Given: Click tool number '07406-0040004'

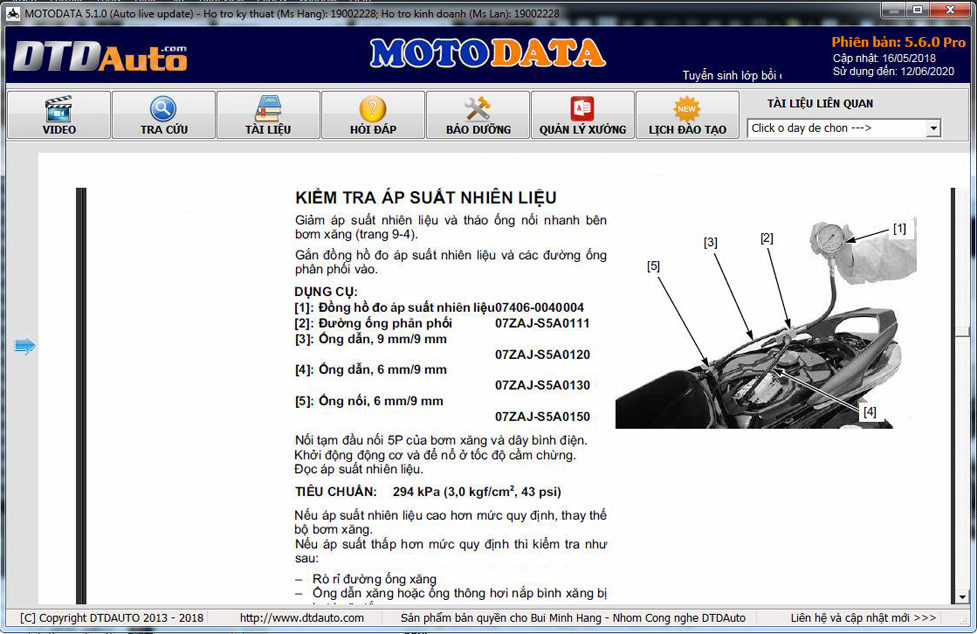Looking at the screenshot, I should click(x=540, y=307).
